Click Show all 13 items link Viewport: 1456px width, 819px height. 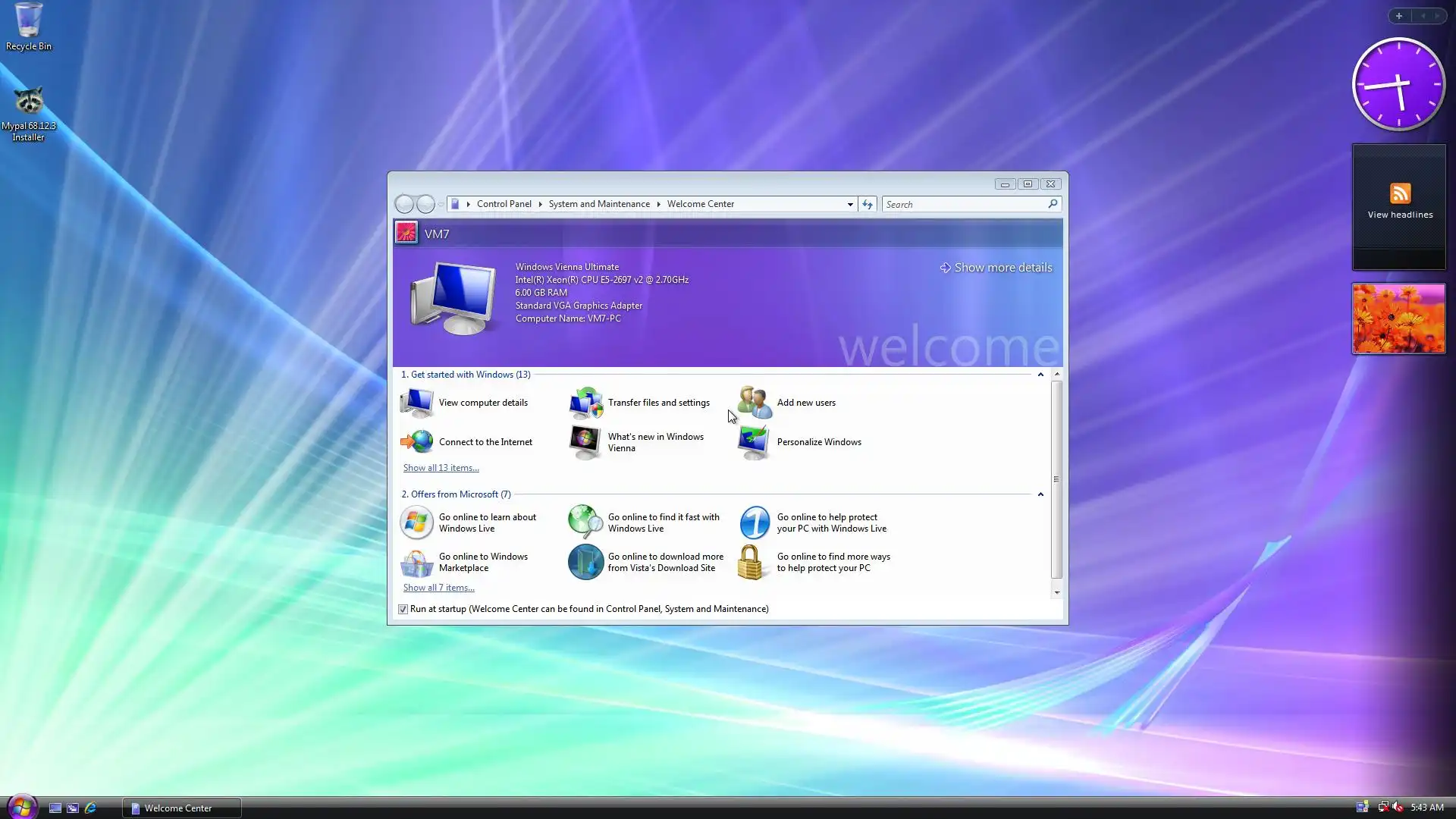pyautogui.click(x=441, y=468)
